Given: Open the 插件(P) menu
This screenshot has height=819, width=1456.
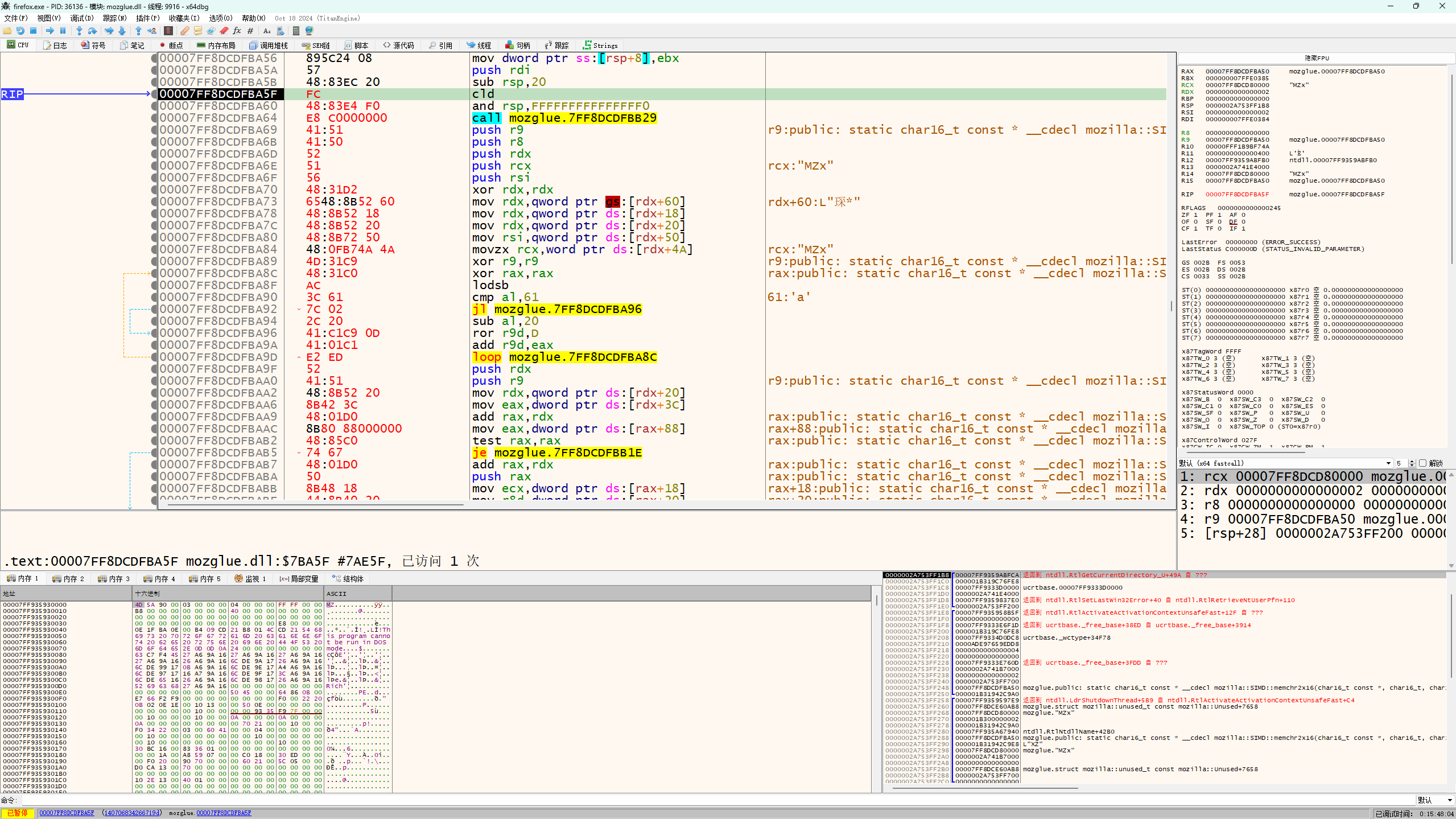Looking at the screenshot, I should coord(147,18).
